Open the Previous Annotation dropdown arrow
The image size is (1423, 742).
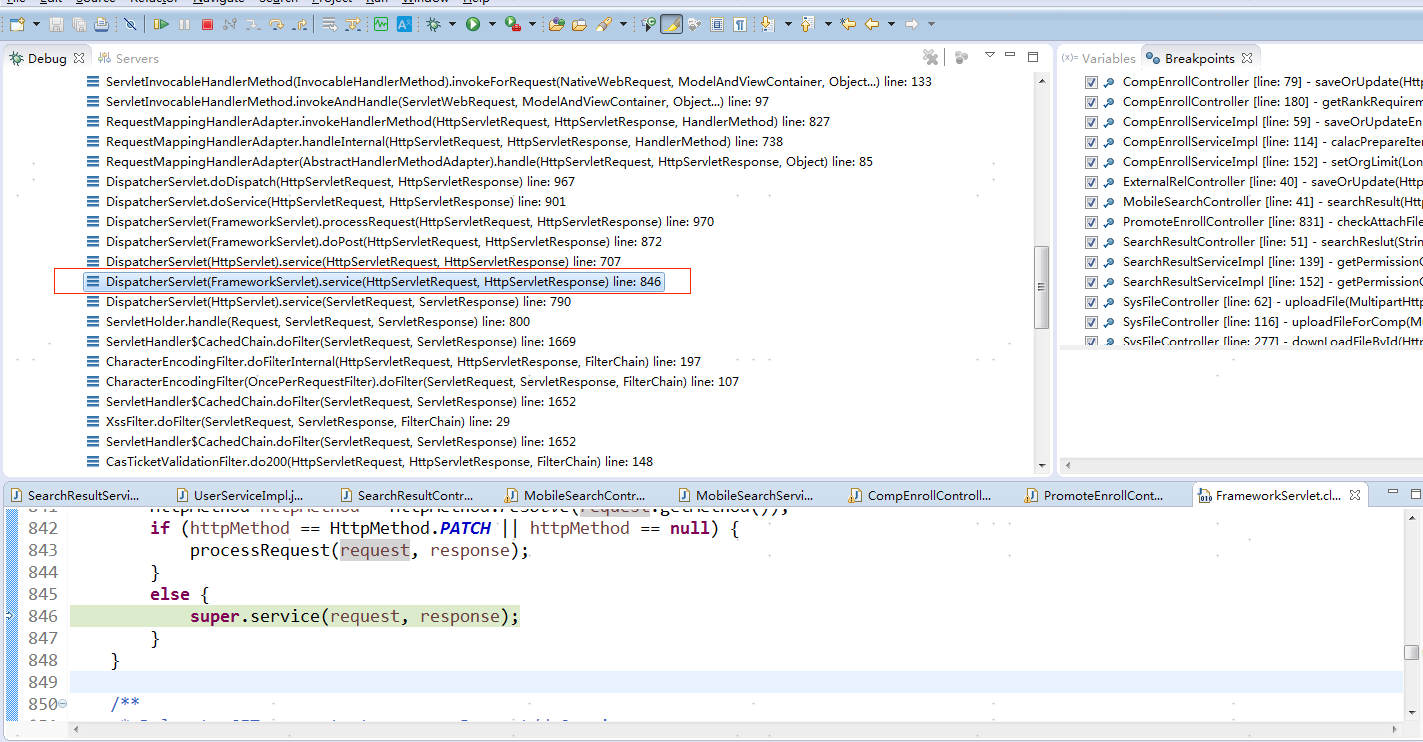tap(828, 24)
